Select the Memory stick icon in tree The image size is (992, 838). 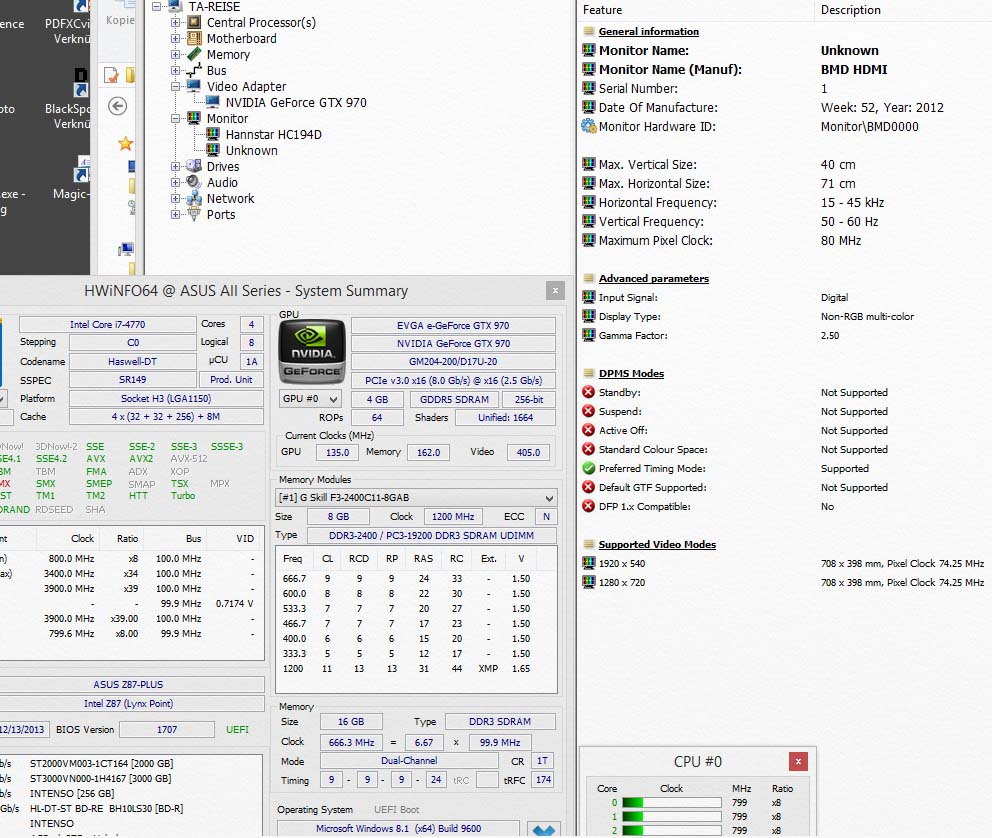point(194,54)
